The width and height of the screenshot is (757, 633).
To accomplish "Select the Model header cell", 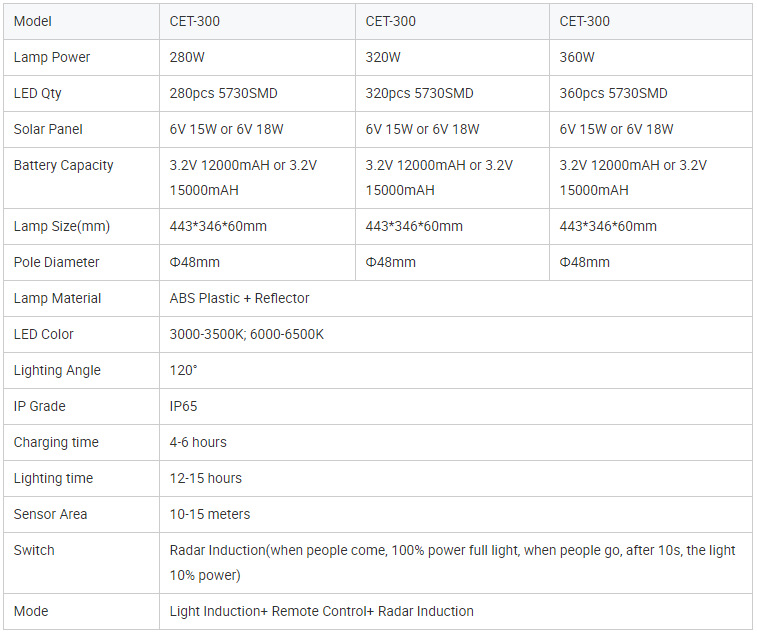I will coord(81,21).
